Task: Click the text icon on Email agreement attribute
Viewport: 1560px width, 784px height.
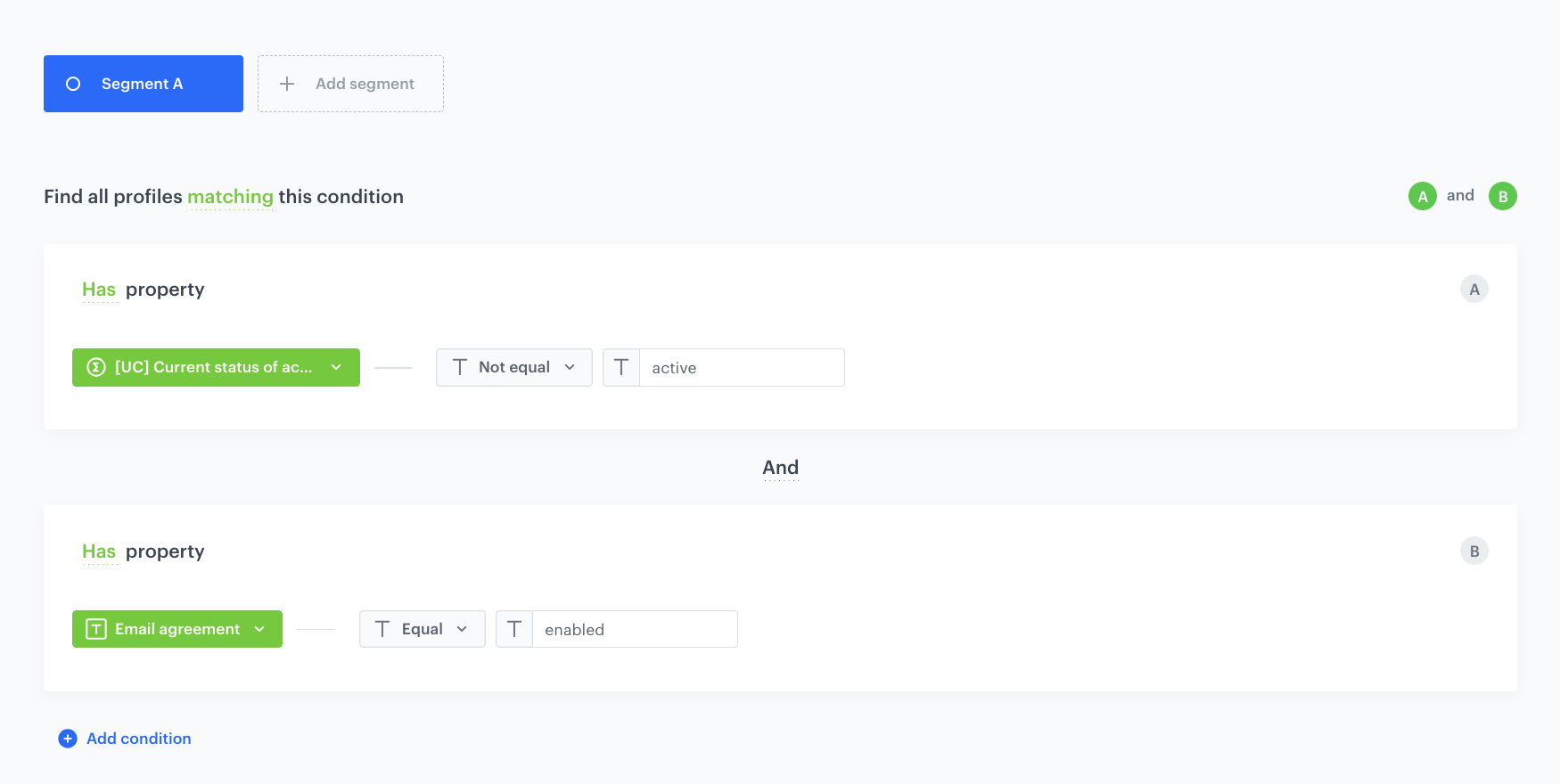Action: click(x=96, y=629)
